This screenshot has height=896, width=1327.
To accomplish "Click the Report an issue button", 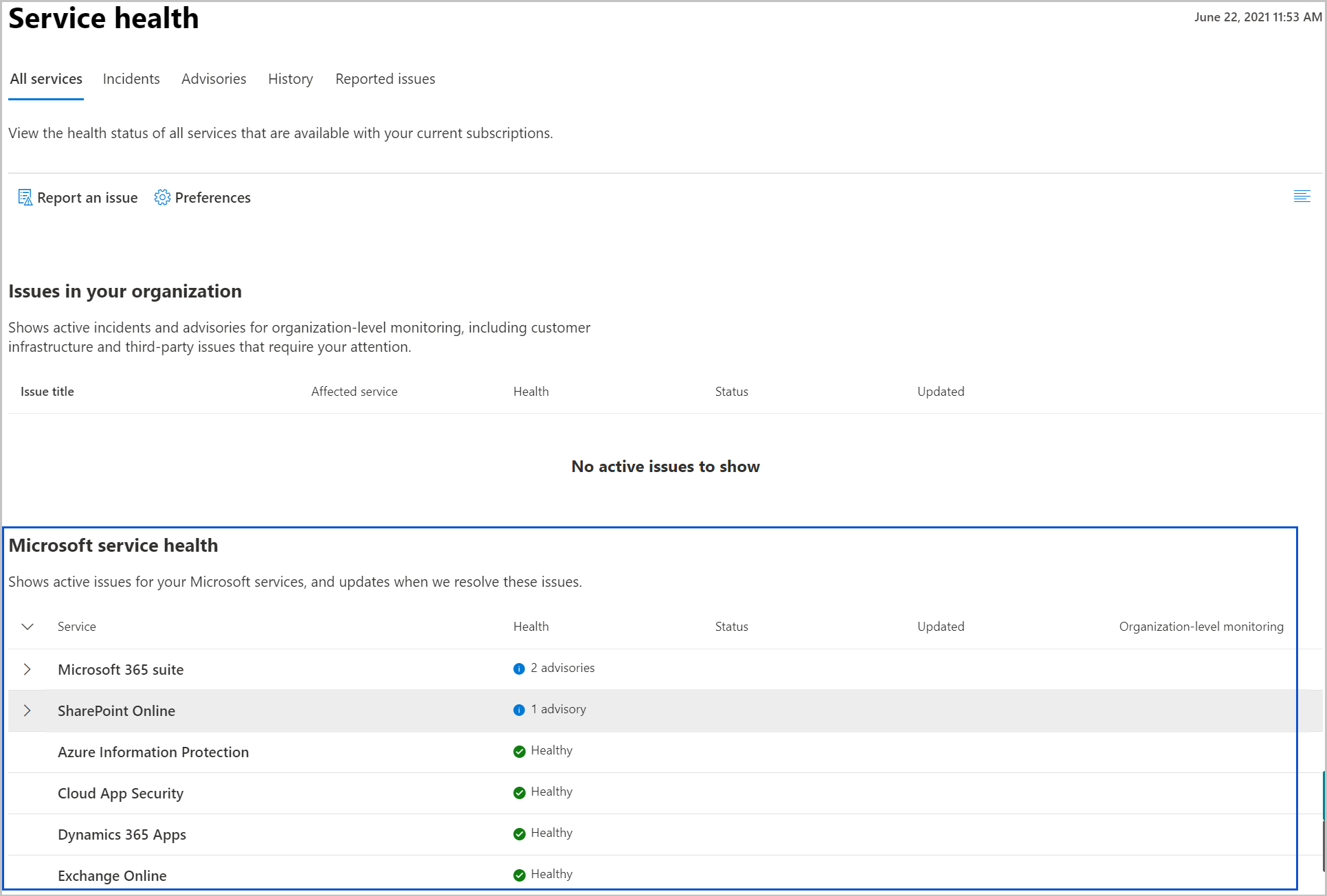I will tap(78, 197).
